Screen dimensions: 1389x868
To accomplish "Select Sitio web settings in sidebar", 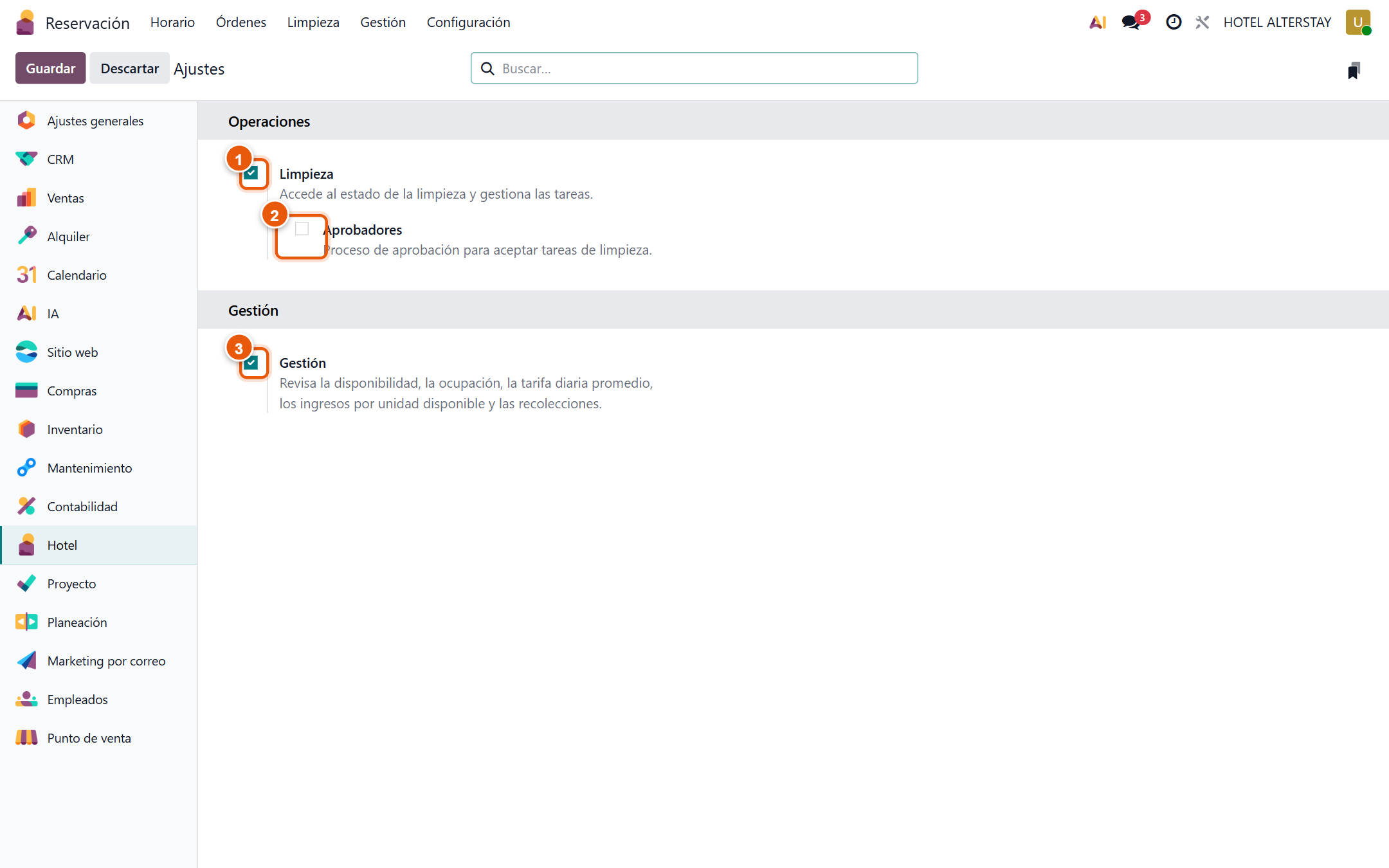I will tap(98, 352).
